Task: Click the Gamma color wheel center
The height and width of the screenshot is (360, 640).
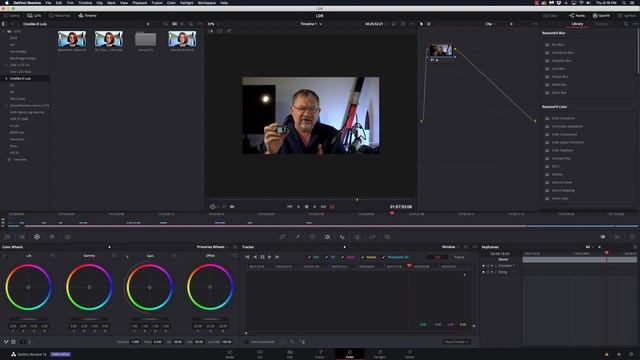Action: point(89,287)
